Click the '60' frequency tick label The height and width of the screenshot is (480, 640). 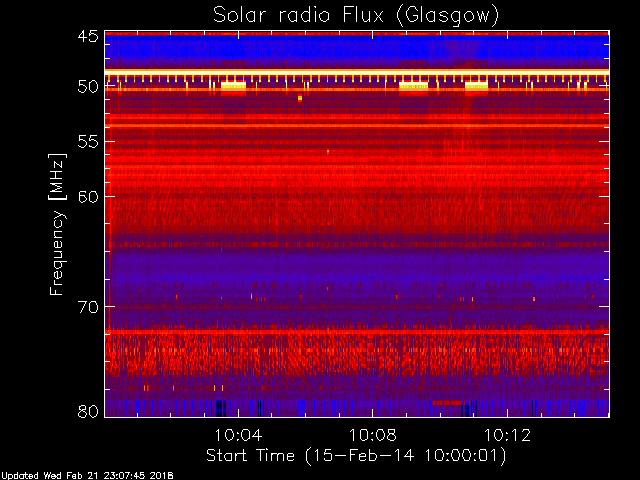click(x=88, y=197)
